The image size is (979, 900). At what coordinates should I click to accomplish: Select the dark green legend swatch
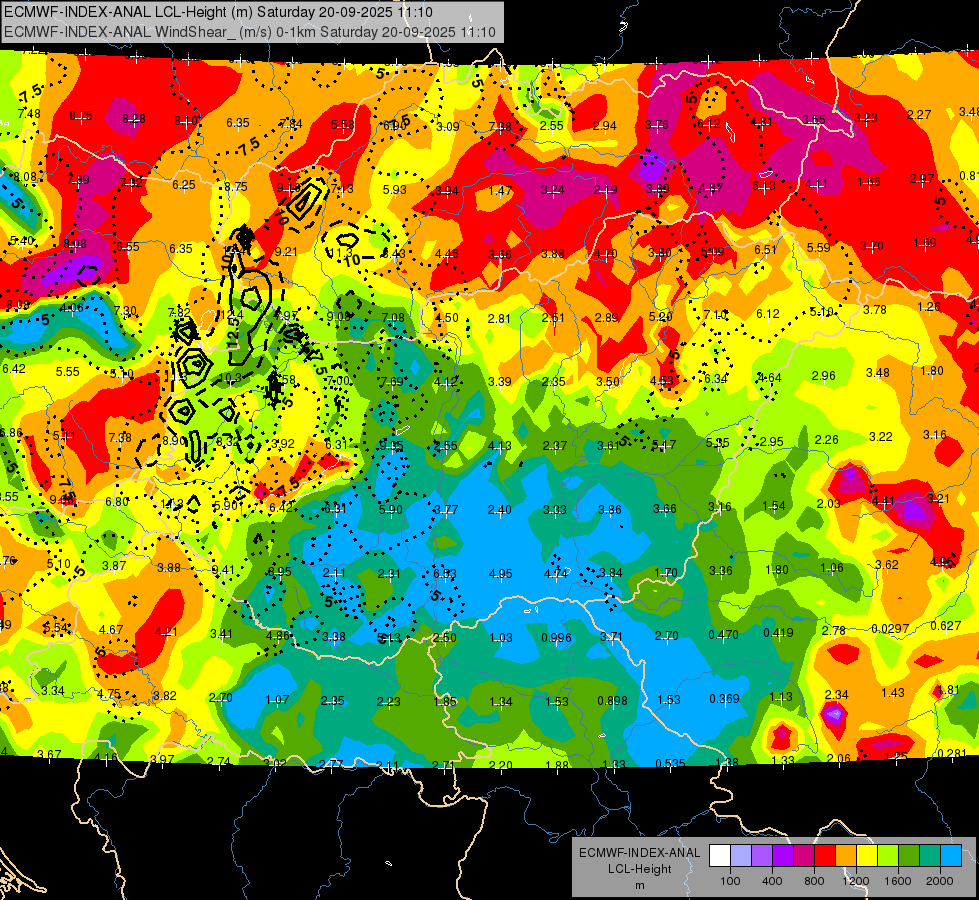pyautogui.click(x=908, y=855)
